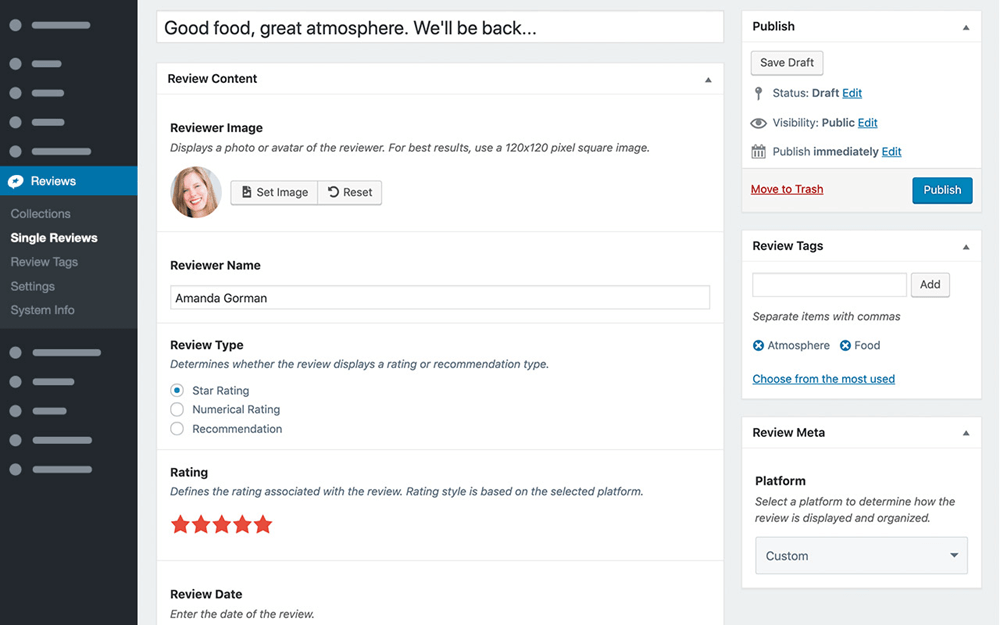Open Collections in the sidebar
The height and width of the screenshot is (625, 1000).
click(x=41, y=214)
